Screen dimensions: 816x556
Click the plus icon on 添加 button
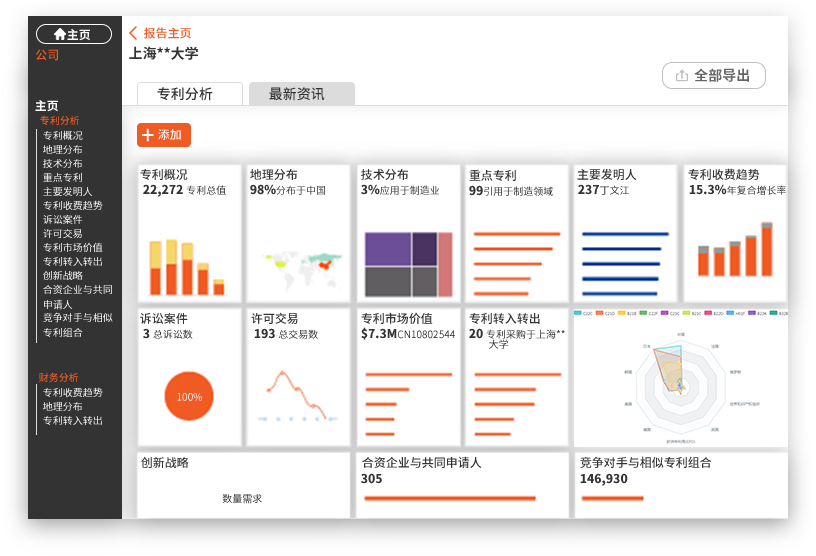pyautogui.click(x=148, y=135)
